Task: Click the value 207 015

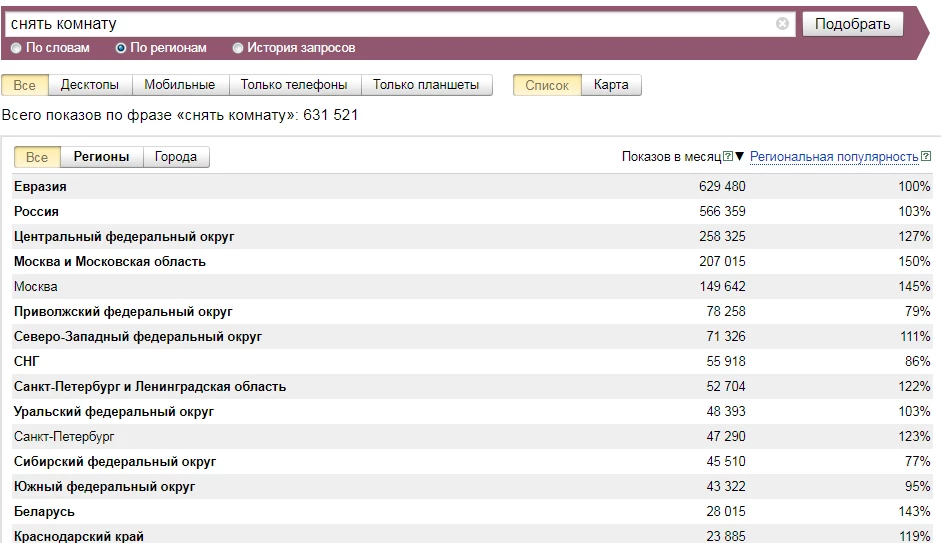Action: pos(722,262)
